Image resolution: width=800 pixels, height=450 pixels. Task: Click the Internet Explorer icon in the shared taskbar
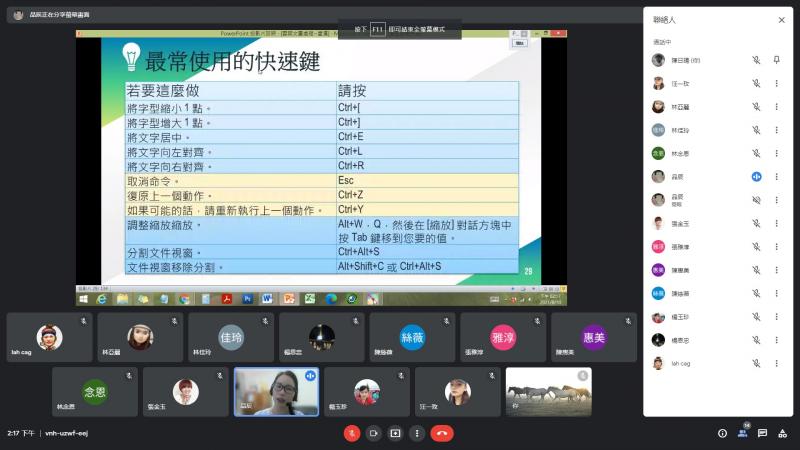(102, 299)
